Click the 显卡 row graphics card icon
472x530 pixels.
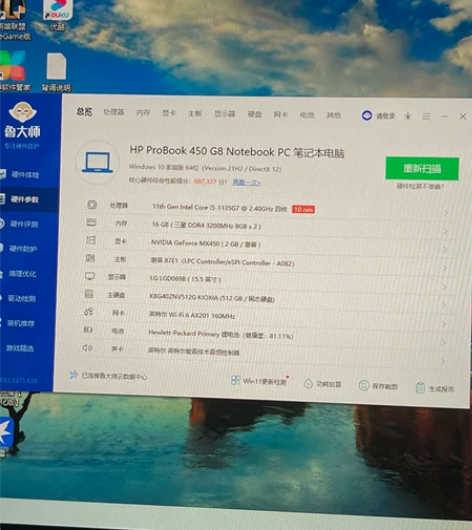(91, 240)
